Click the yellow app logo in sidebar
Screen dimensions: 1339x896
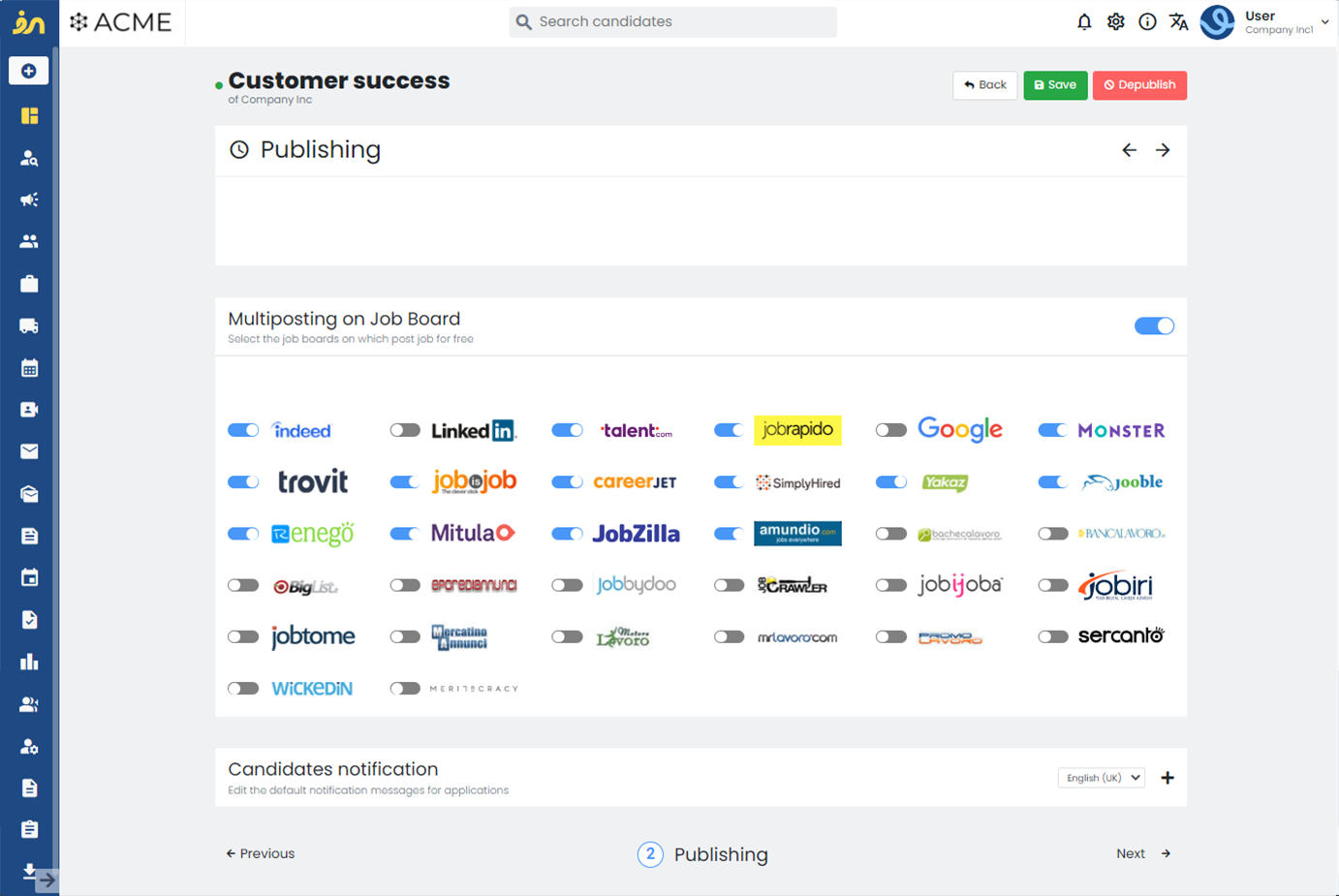[x=29, y=22]
